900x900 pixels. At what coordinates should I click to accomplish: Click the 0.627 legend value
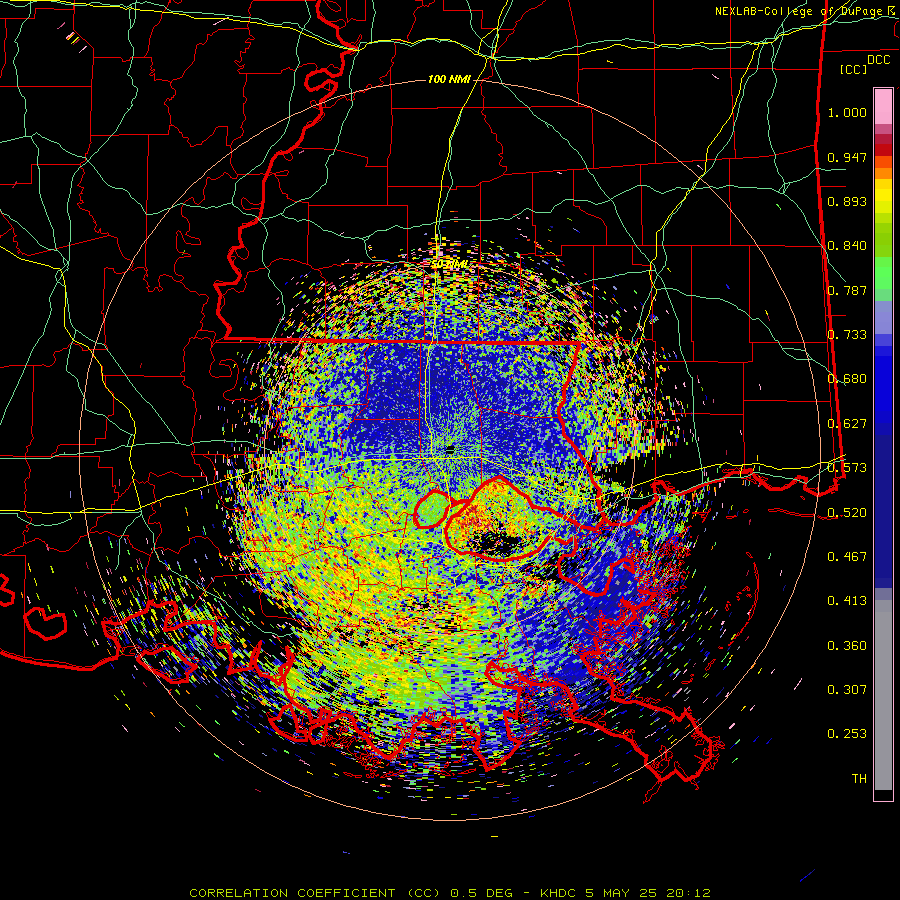tap(847, 424)
